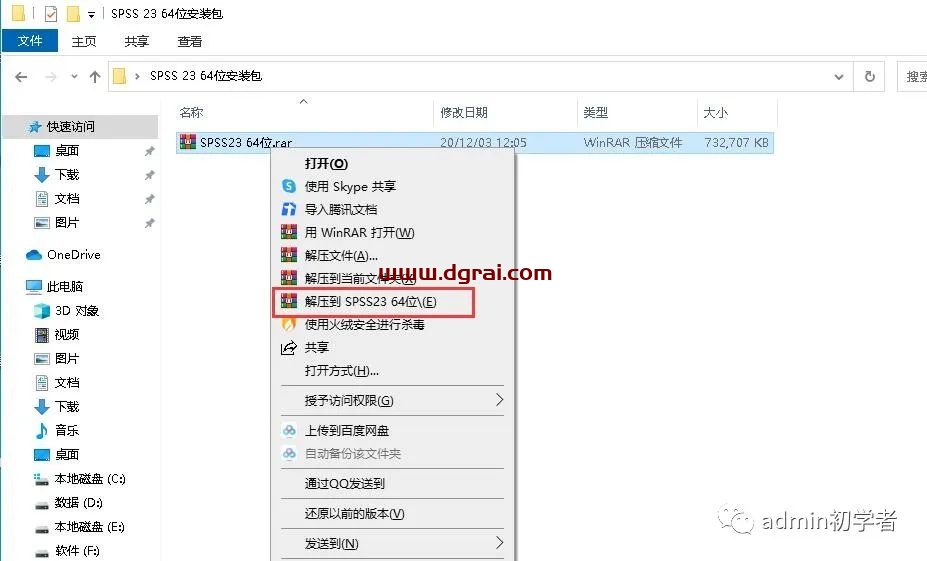Click the properties checkmark icon in title bar

51,13
